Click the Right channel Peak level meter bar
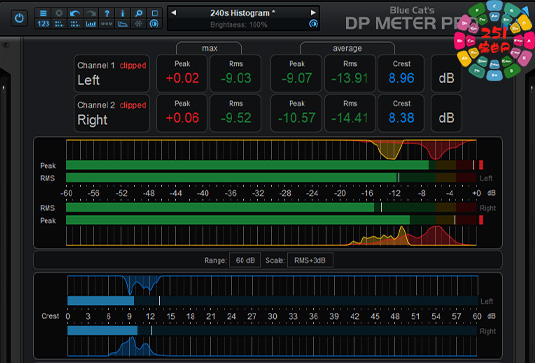The width and height of the screenshot is (535, 363). pos(271,220)
